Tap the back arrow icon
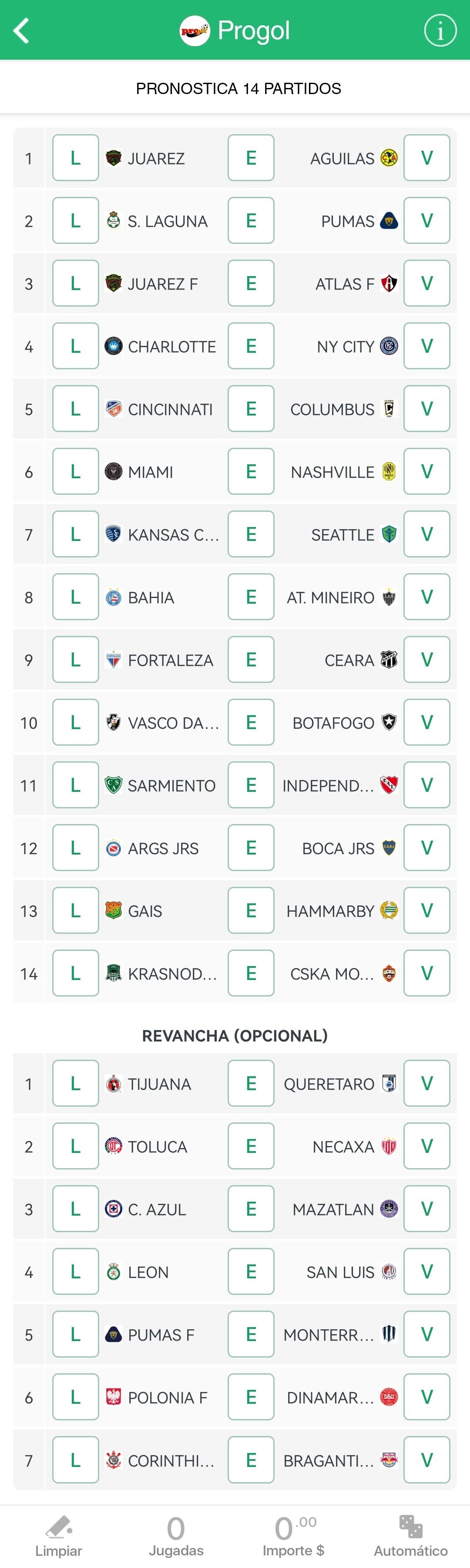Image resolution: width=470 pixels, height=1568 pixels. (21, 30)
